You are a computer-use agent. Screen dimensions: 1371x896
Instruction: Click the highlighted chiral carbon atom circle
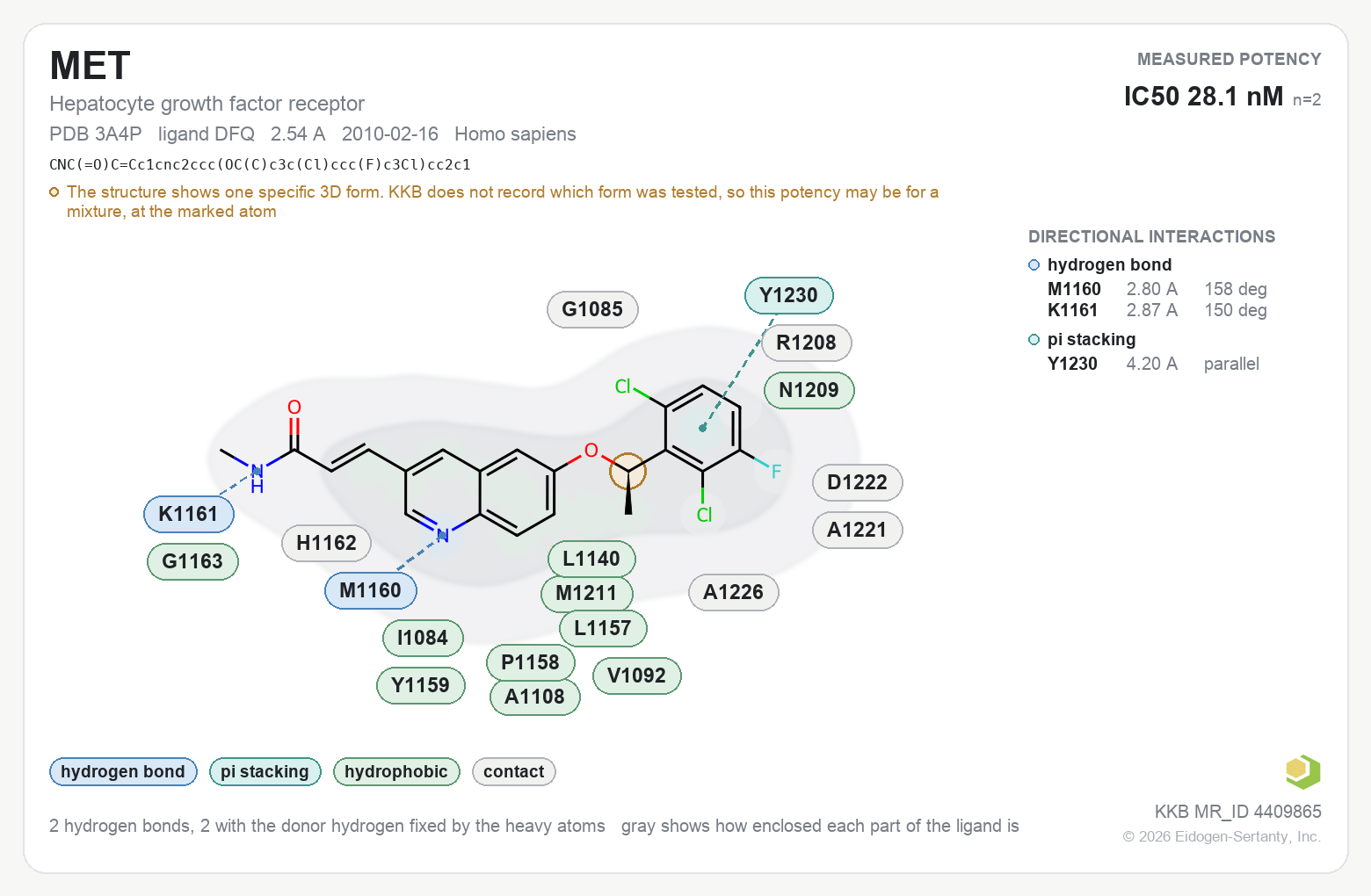tap(628, 472)
